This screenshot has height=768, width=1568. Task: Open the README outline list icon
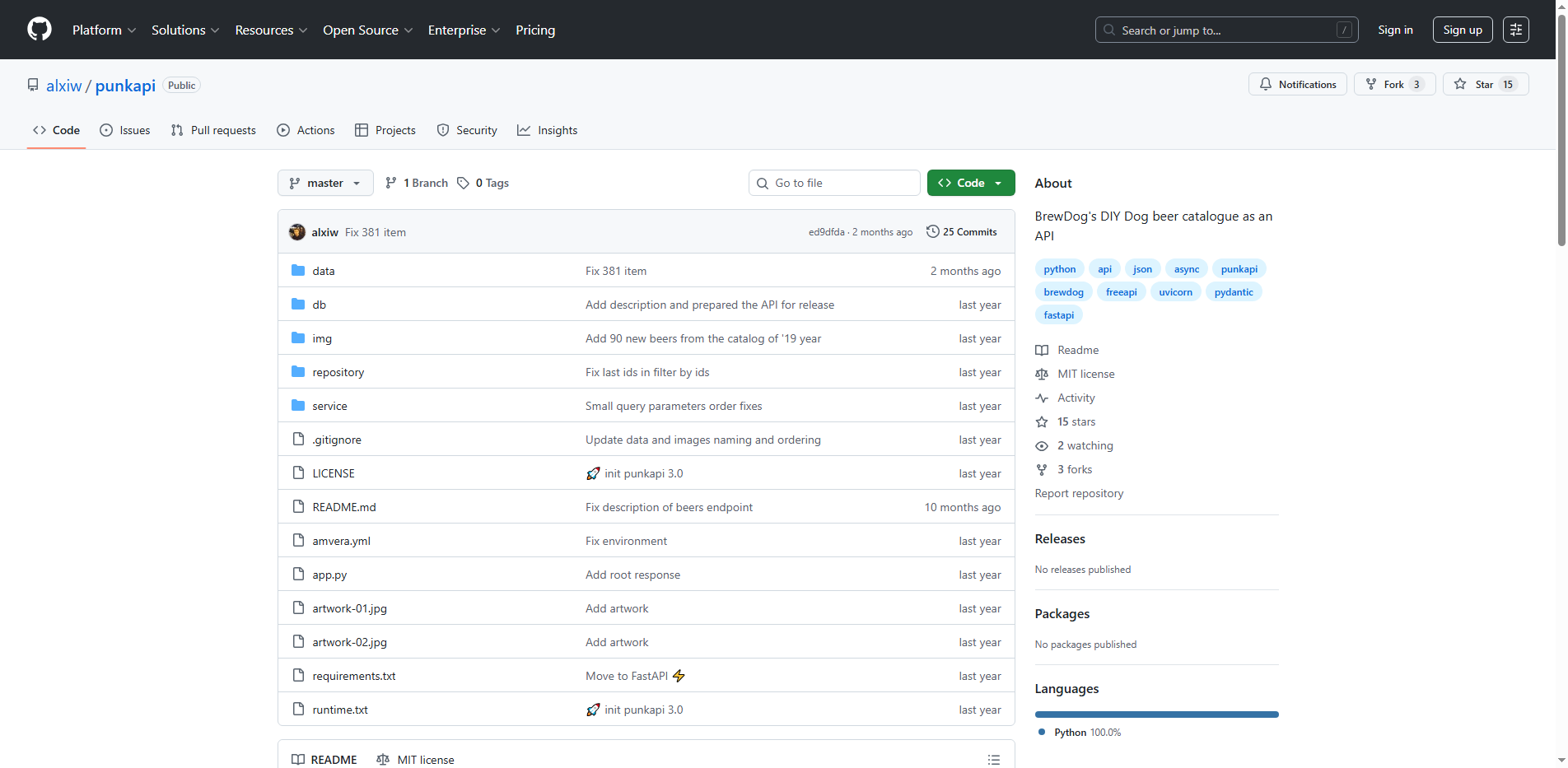pos(994,760)
